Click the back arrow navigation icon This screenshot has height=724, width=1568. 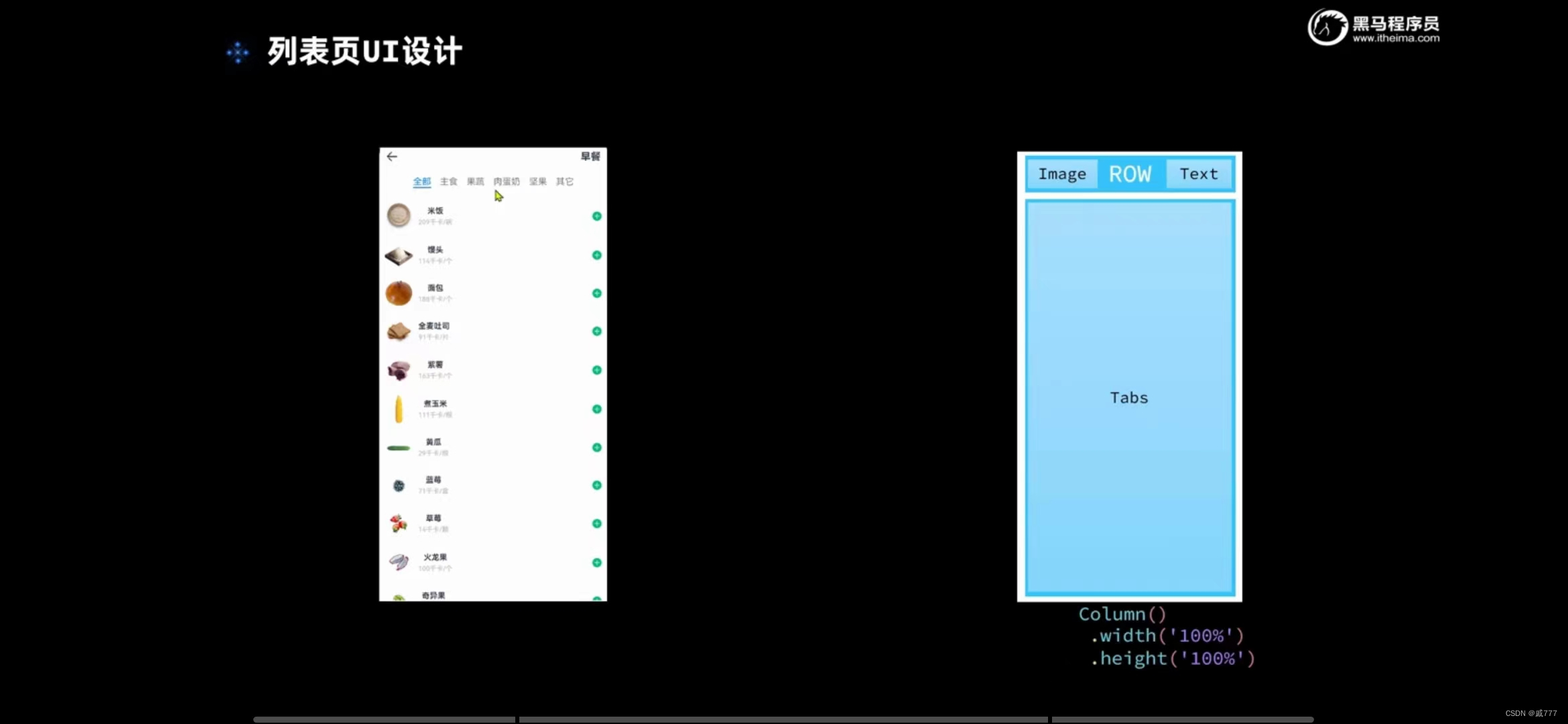[391, 156]
